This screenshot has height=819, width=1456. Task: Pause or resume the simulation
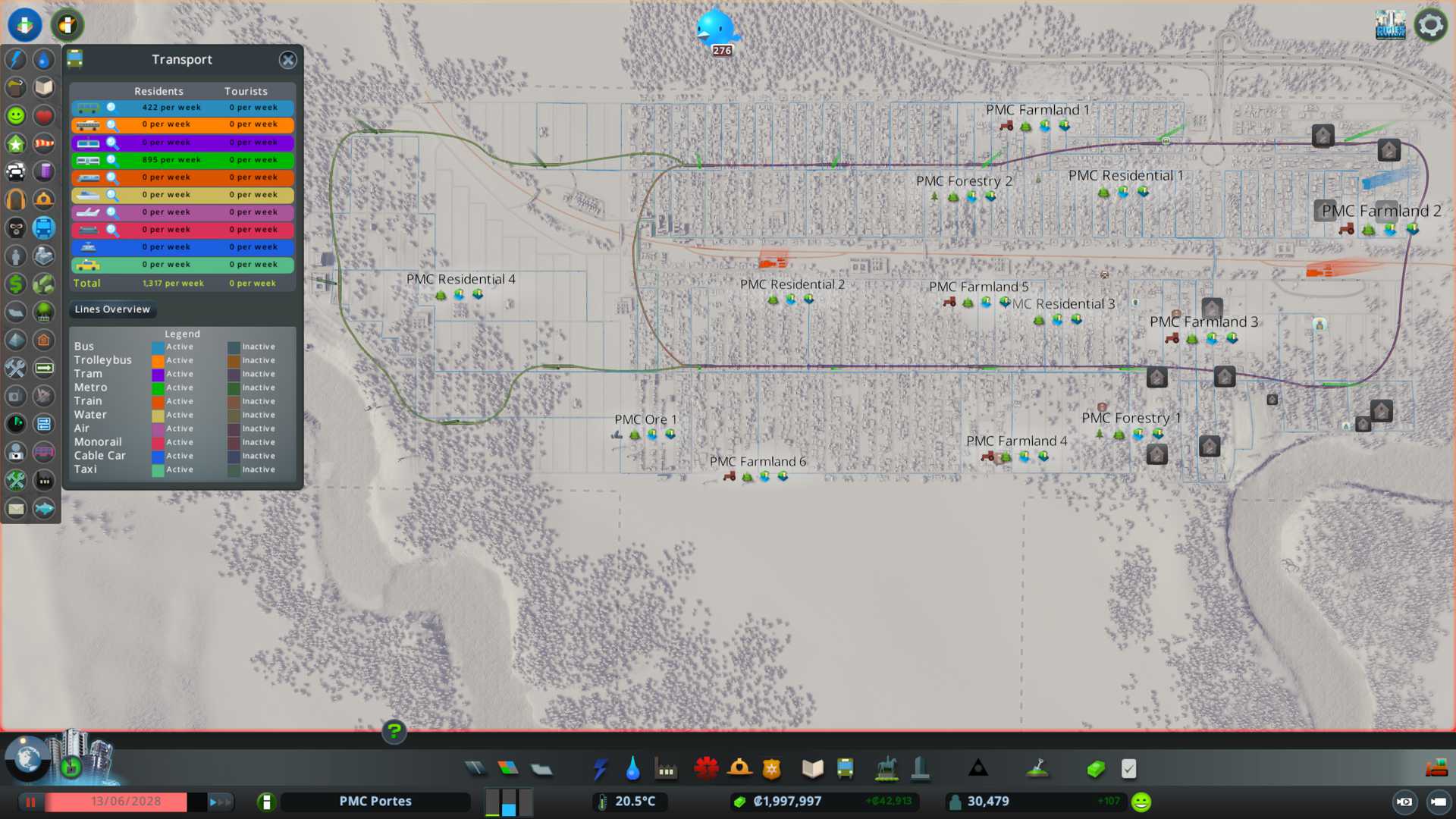click(31, 802)
